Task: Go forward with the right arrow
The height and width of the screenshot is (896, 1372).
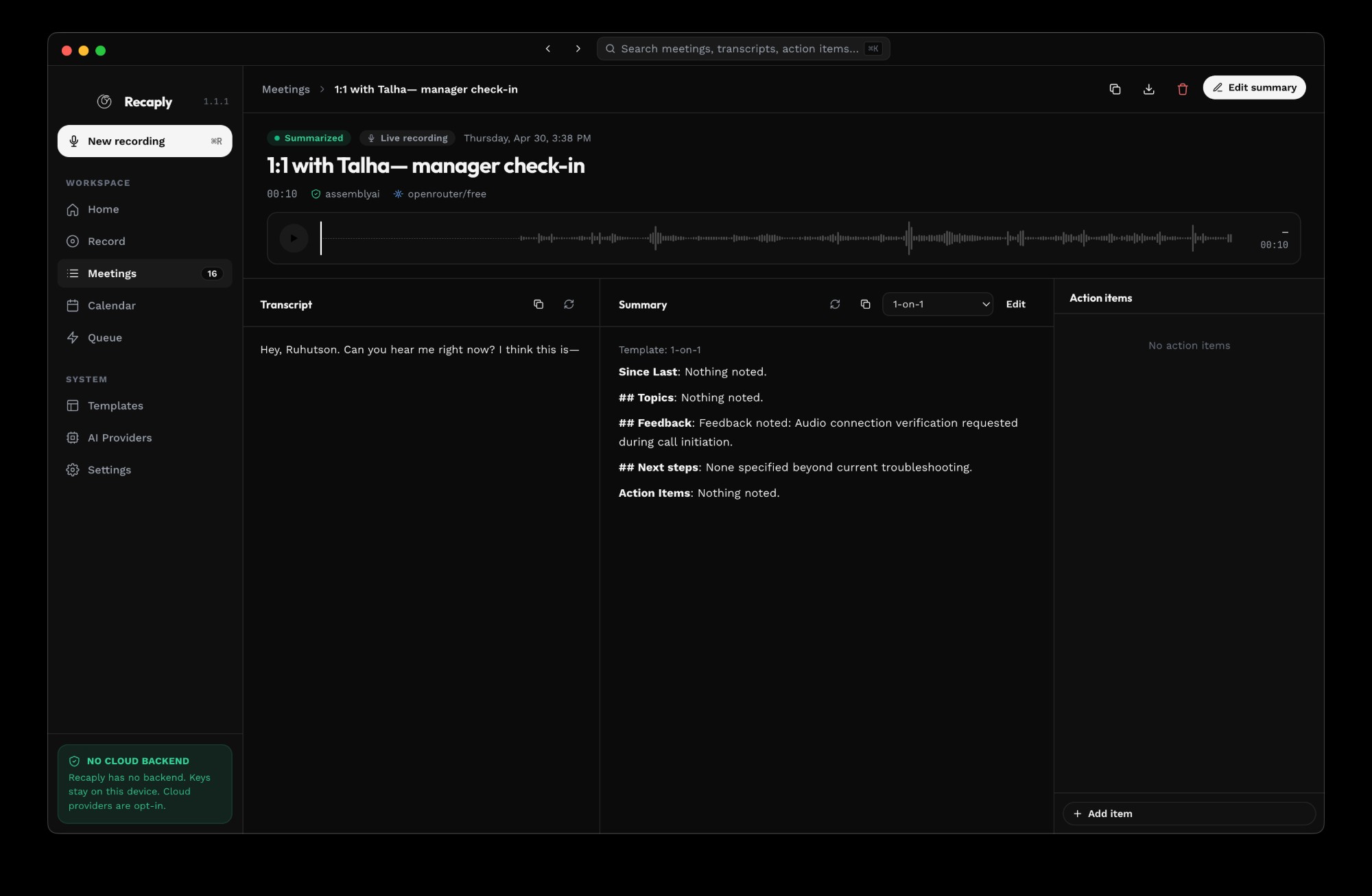Action: pyautogui.click(x=578, y=49)
